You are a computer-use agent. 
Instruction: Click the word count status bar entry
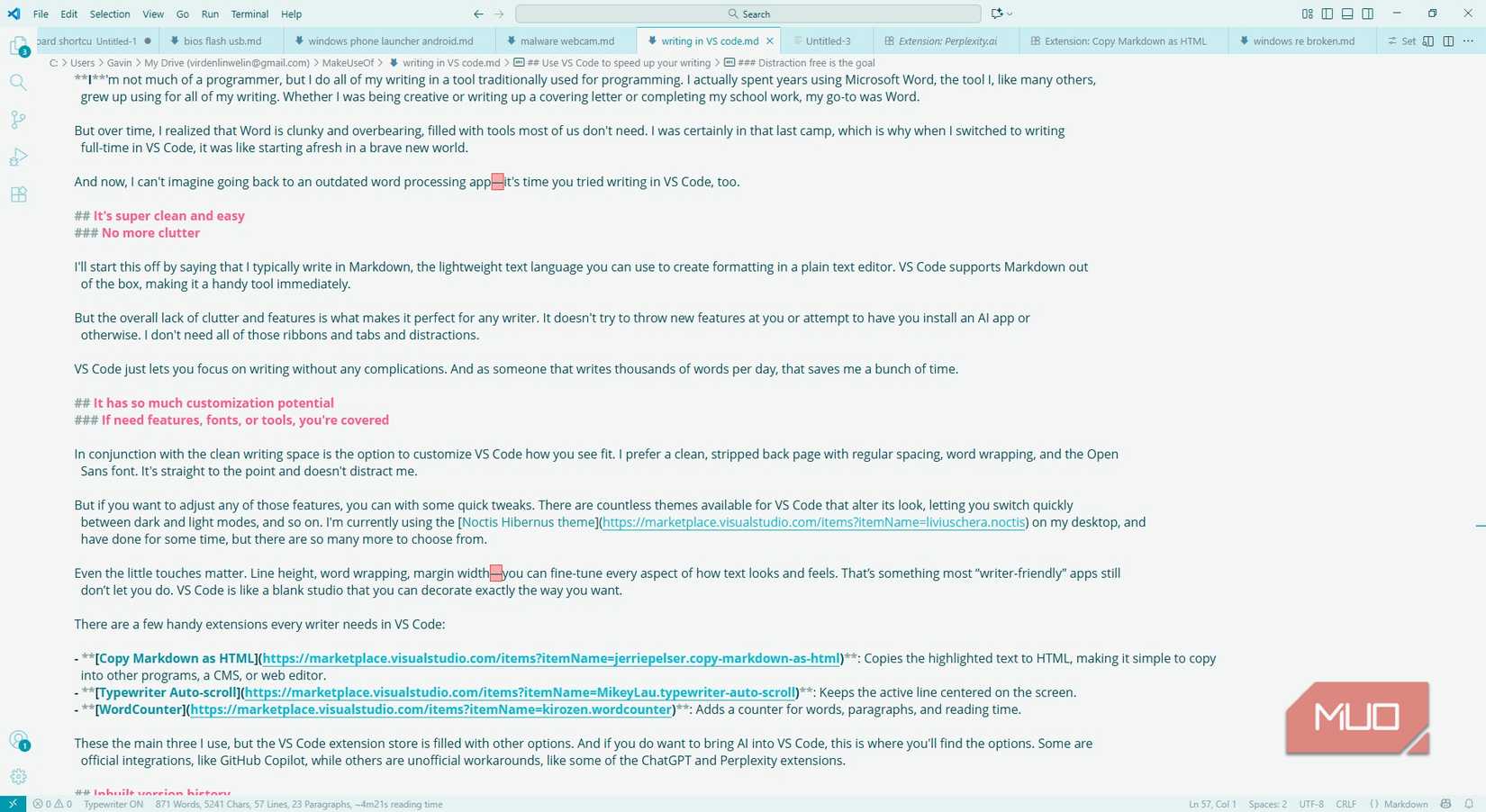(x=299, y=804)
